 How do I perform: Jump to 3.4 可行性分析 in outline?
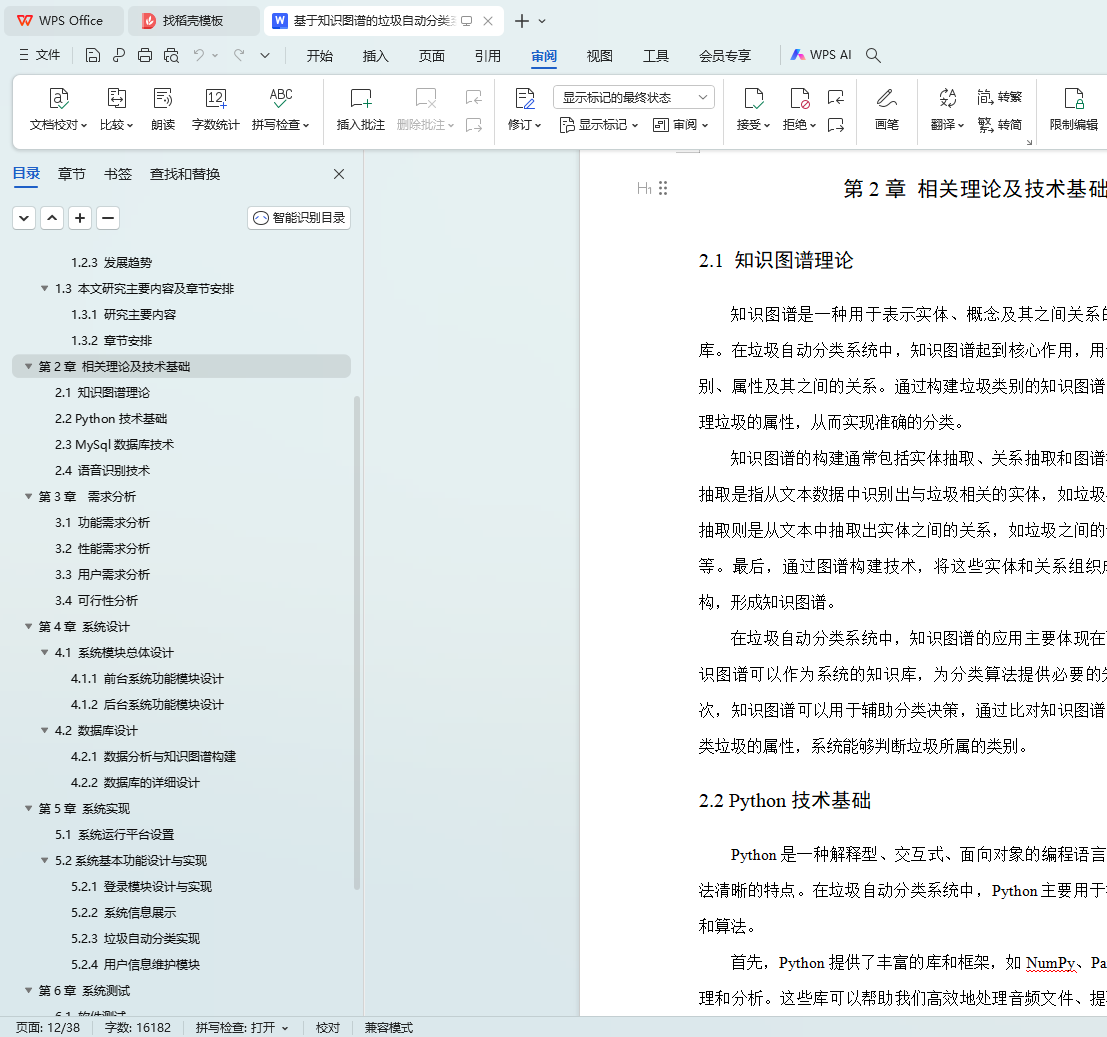(96, 601)
